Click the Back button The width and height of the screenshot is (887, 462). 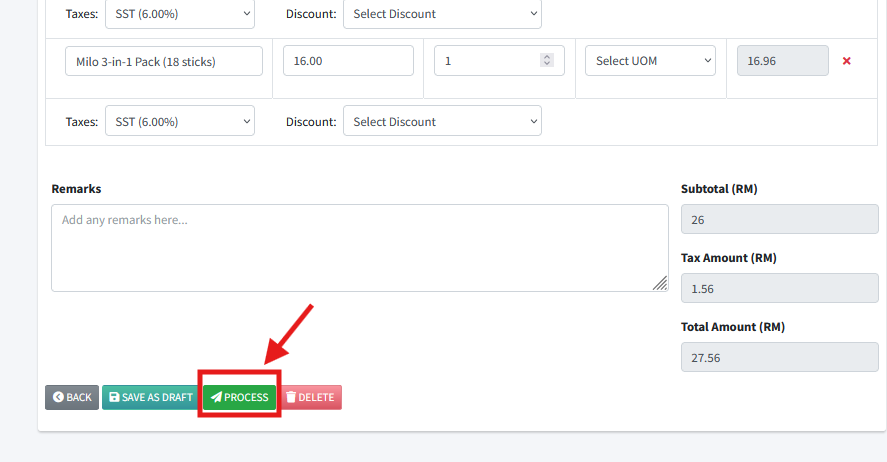click(x=72, y=397)
